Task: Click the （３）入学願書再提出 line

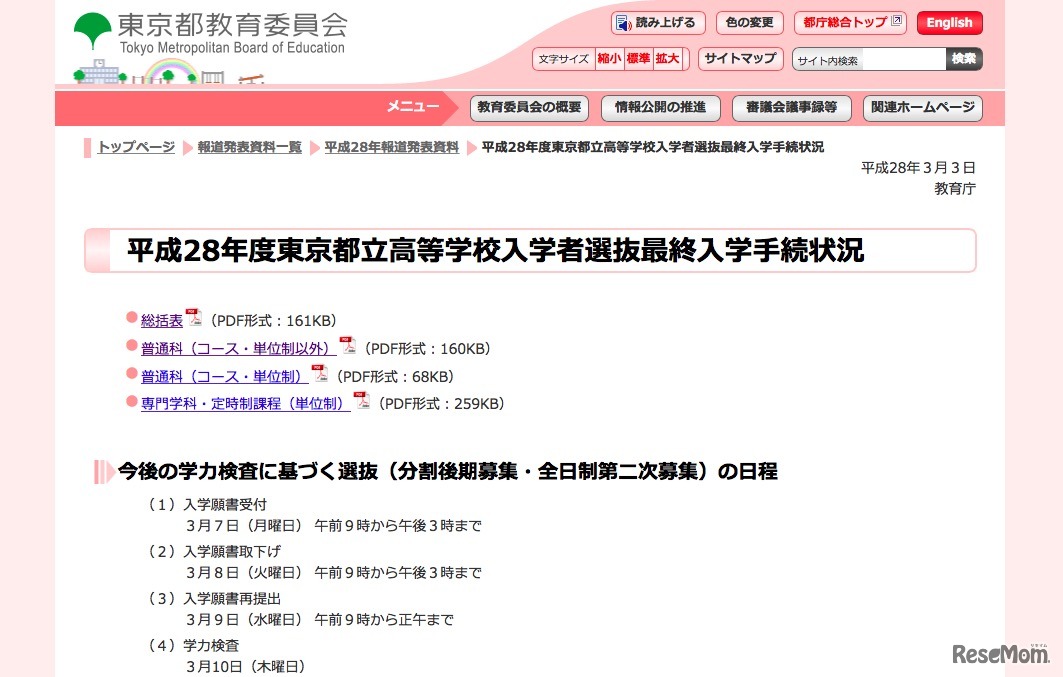Action: (213, 598)
